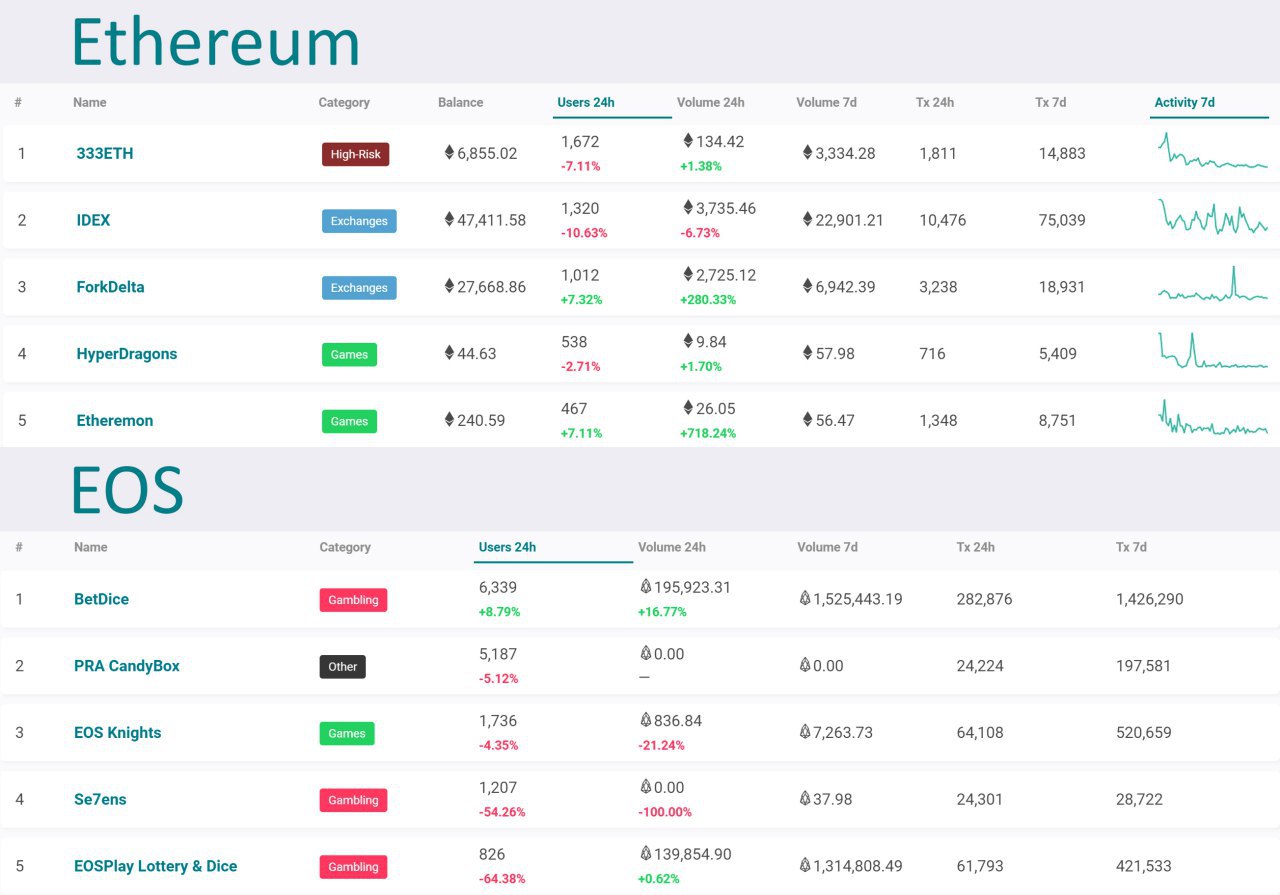Select 333ETH Tx 7d value 14,883

(1062, 154)
